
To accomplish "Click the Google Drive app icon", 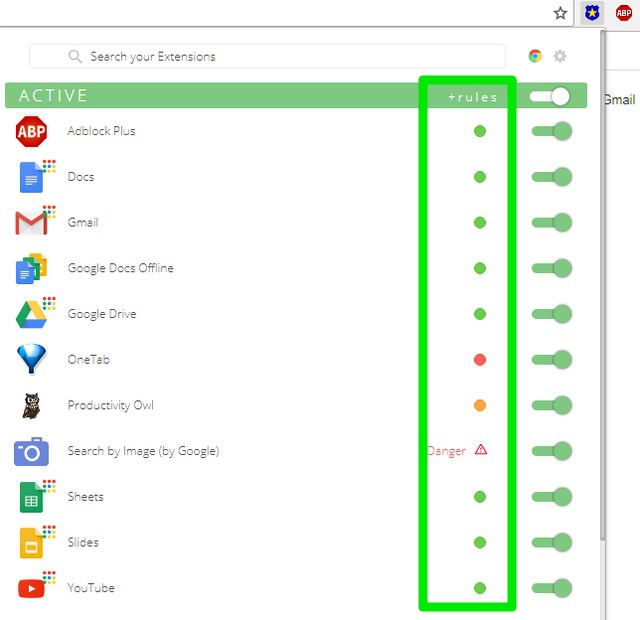I will pyautogui.click(x=31, y=314).
